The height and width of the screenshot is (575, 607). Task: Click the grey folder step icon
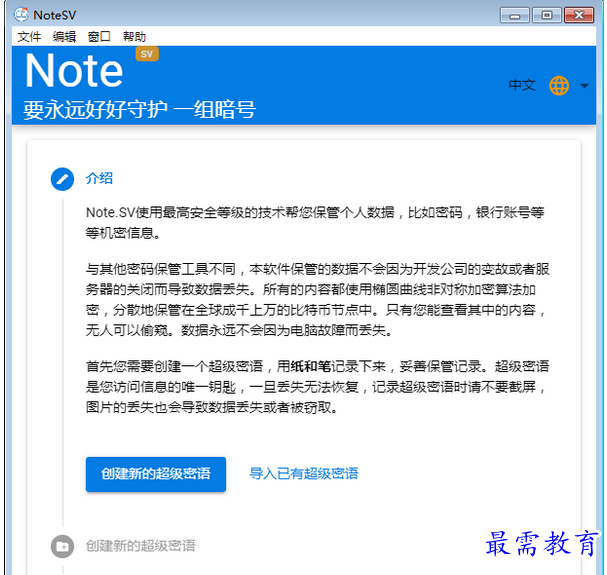click(62, 546)
